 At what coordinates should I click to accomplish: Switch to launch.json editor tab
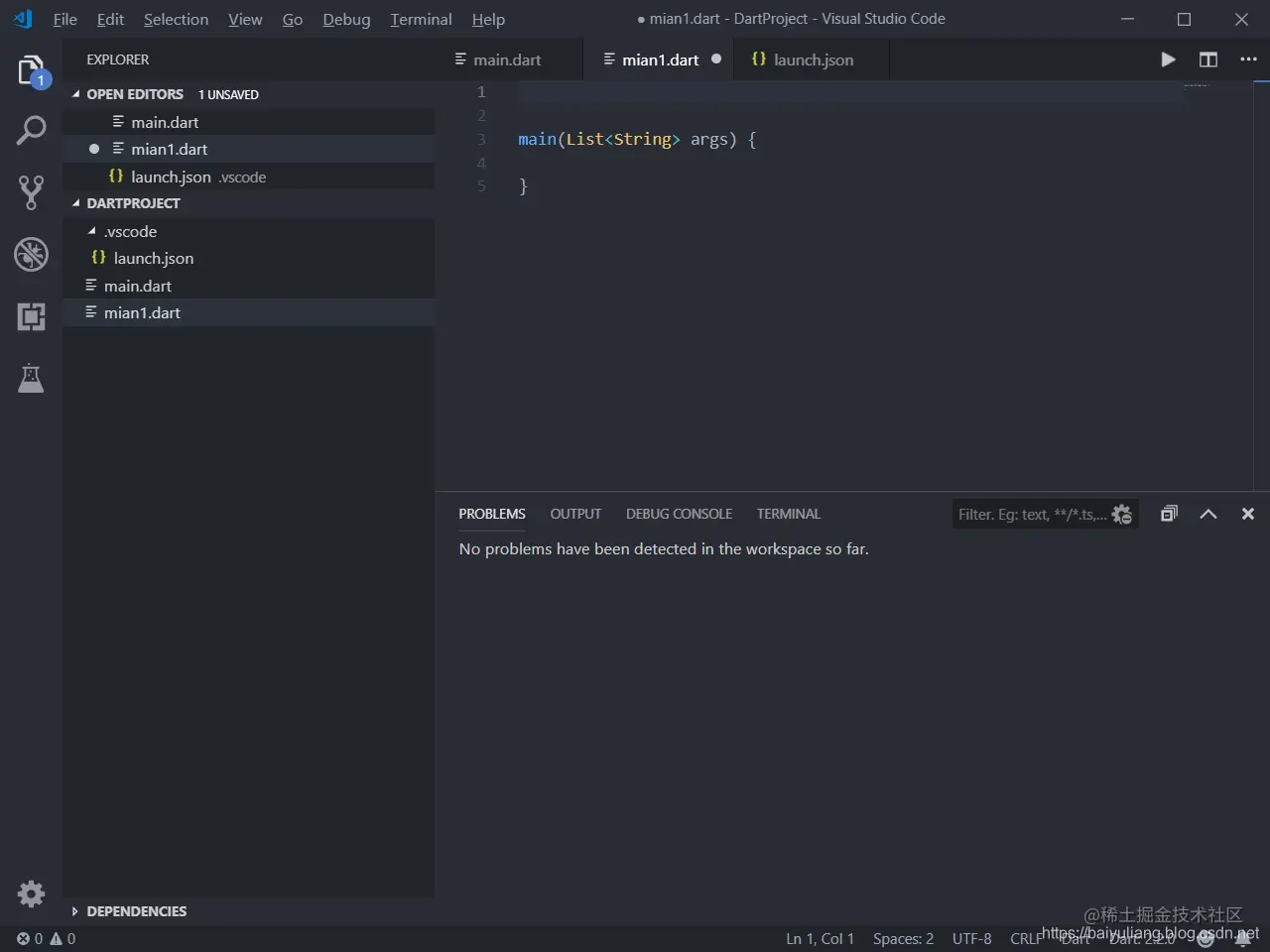[x=812, y=59]
